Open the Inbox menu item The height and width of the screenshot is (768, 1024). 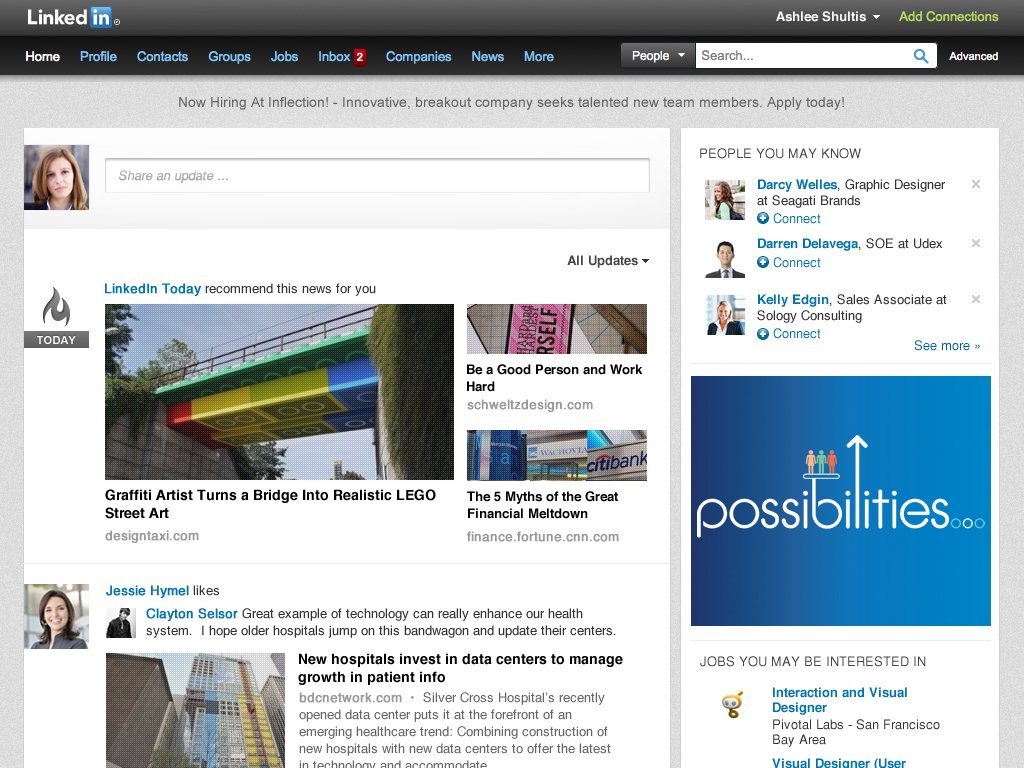click(x=334, y=57)
